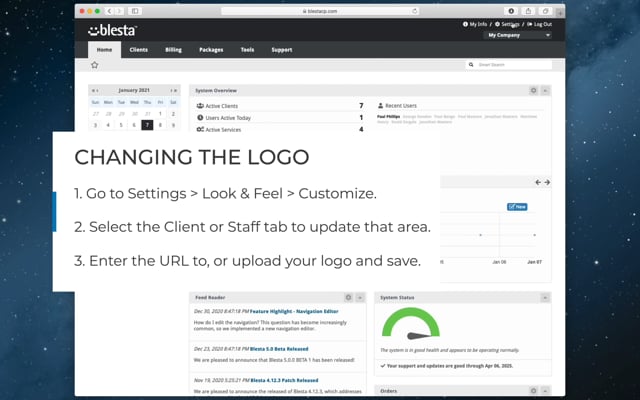The width and height of the screenshot is (640, 400).
Task: Open the My Company dropdown
Action: click(517, 35)
